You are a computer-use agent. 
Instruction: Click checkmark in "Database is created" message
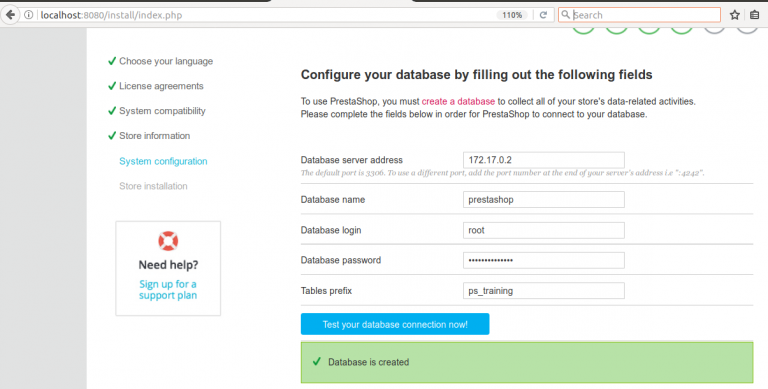(317, 362)
